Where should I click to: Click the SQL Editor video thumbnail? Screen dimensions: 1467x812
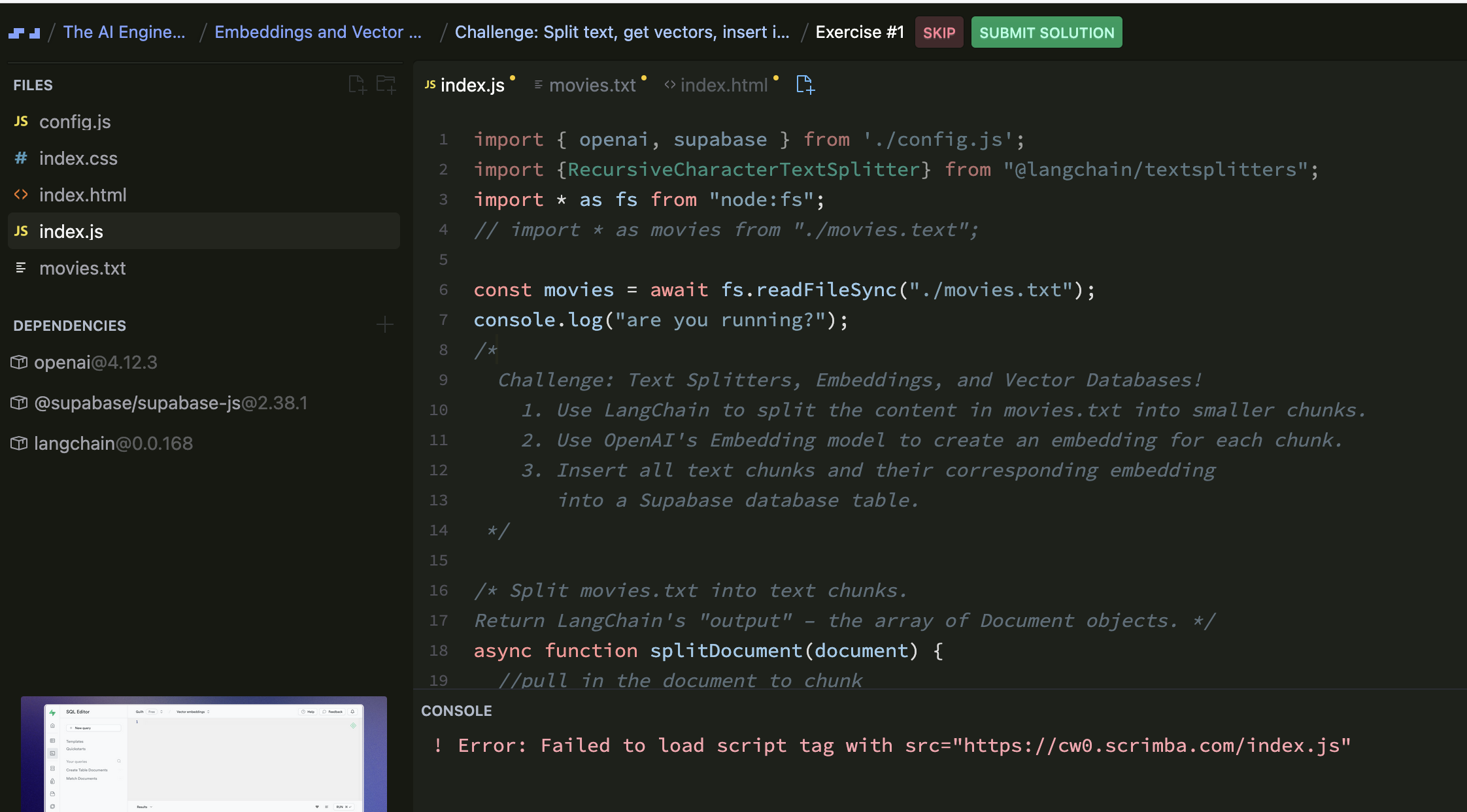pos(203,754)
